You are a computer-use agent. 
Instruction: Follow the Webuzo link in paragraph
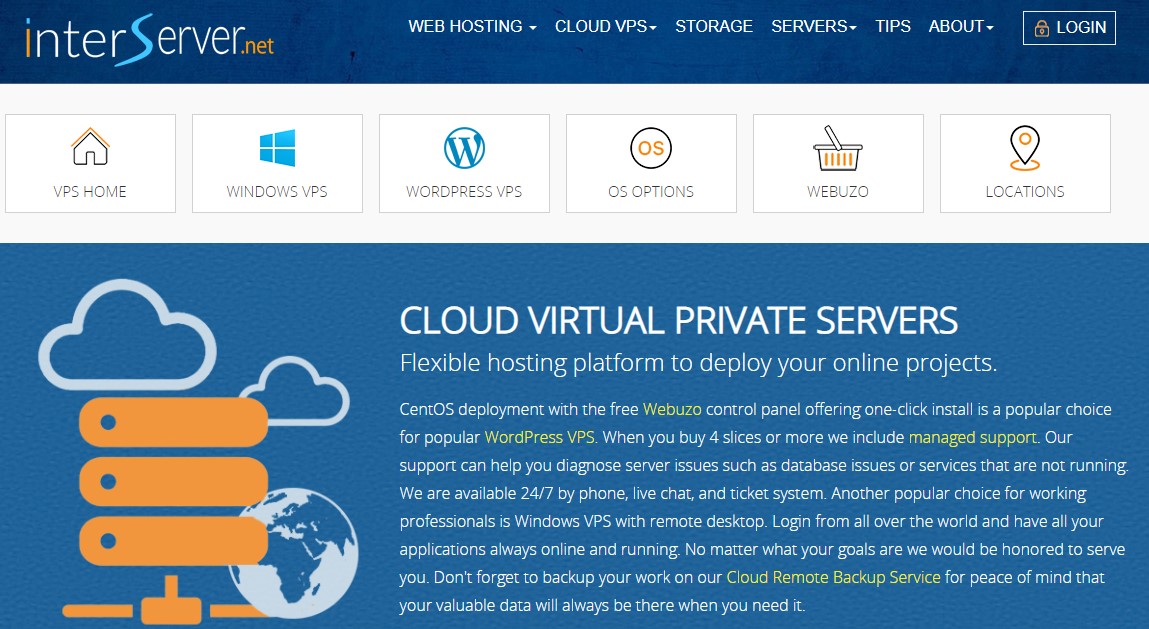click(x=672, y=409)
